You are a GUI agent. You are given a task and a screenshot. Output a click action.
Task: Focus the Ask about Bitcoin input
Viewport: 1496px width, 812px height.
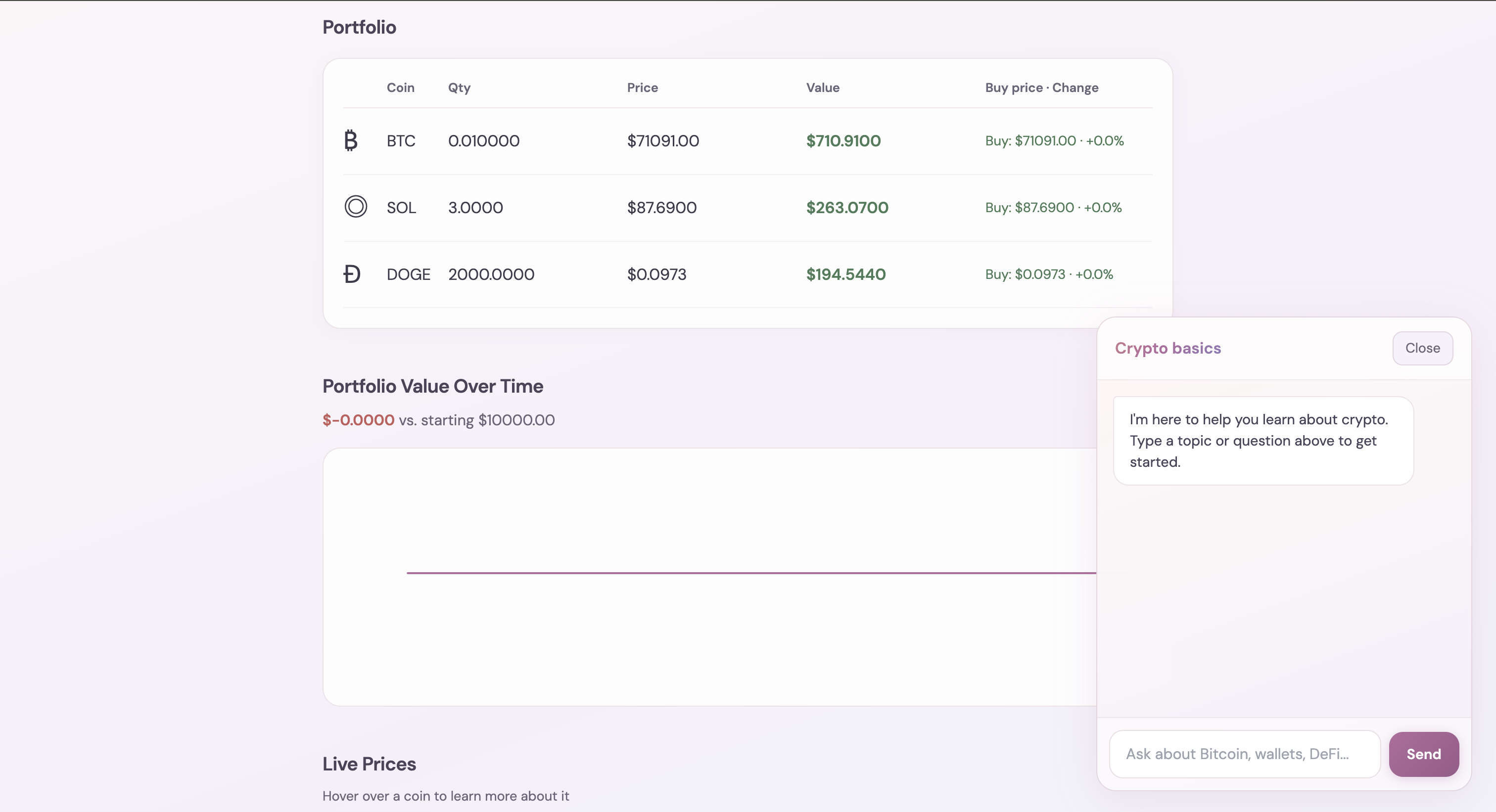[x=1244, y=754]
